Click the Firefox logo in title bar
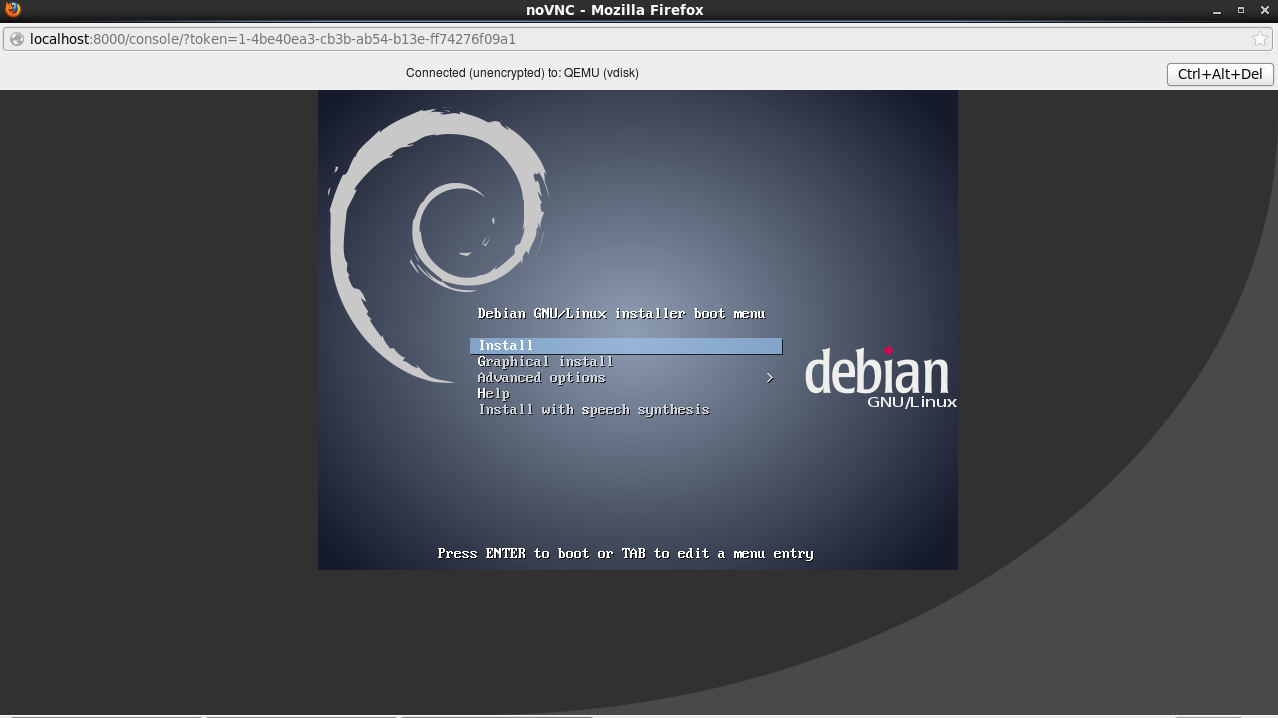The image size is (1278, 718). pyautogui.click(x=13, y=9)
